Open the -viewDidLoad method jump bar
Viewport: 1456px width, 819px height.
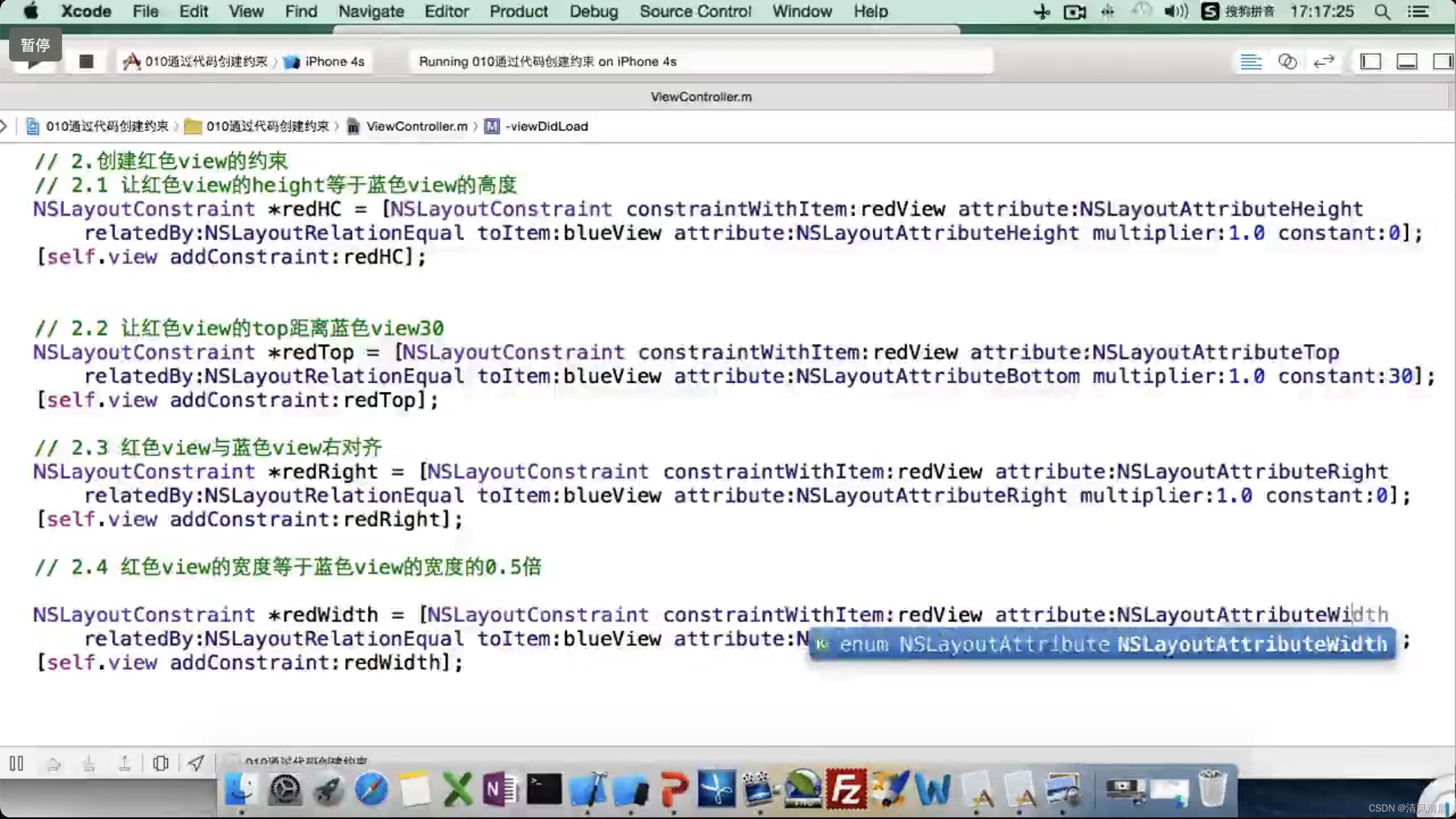(x=545, y=126)
